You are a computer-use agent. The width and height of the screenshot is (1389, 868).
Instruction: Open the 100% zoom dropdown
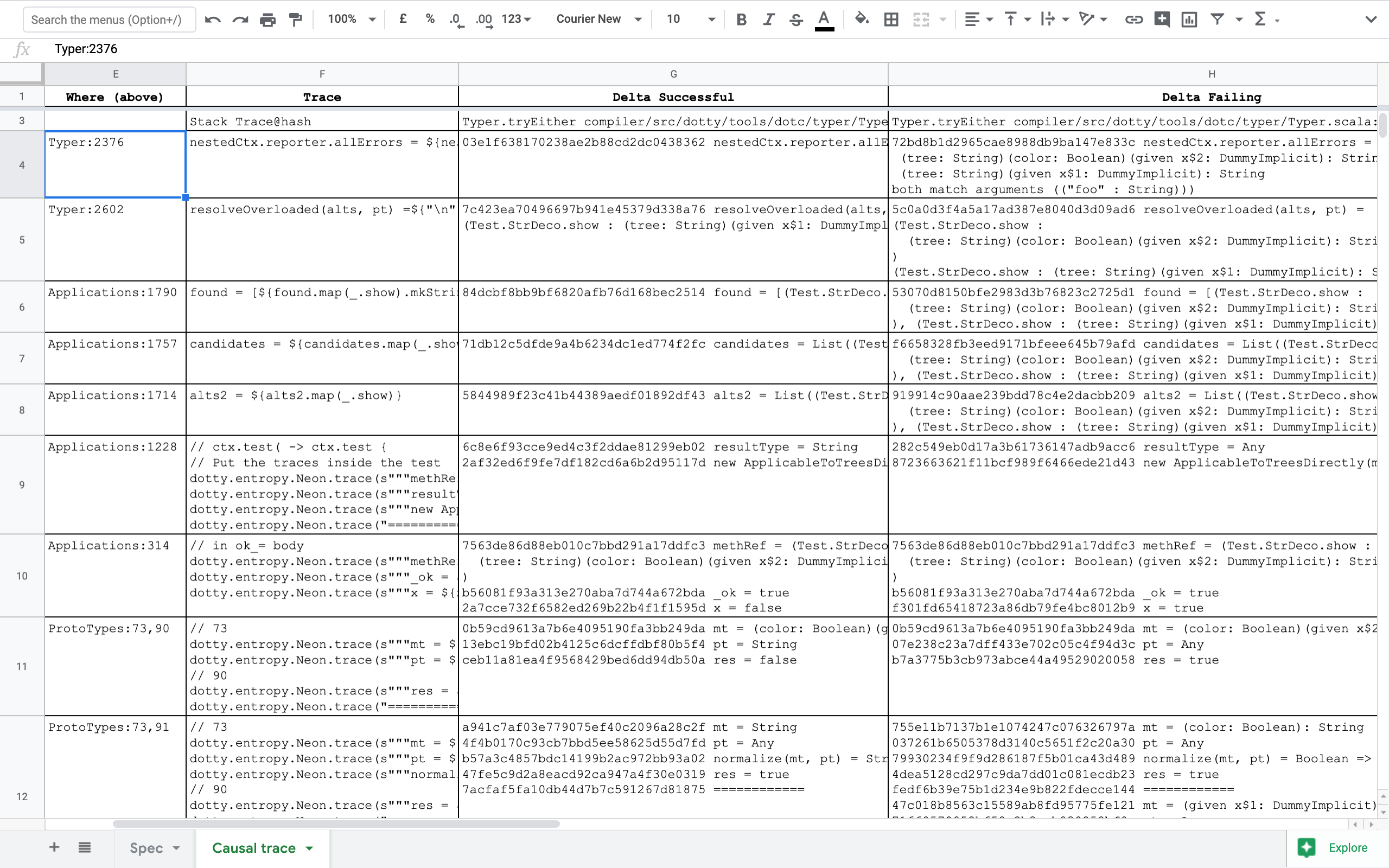(x=351, y=20)
